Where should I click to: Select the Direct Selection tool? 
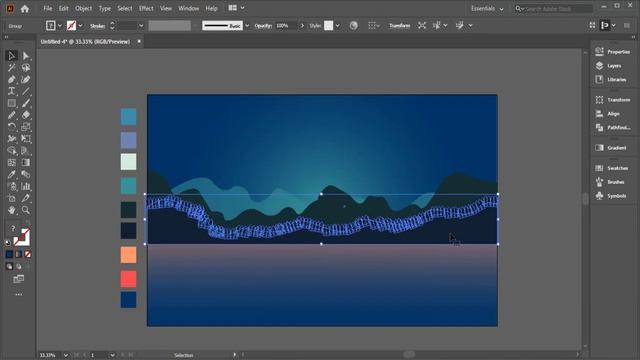pyautogui.click(x=26, y=56)
